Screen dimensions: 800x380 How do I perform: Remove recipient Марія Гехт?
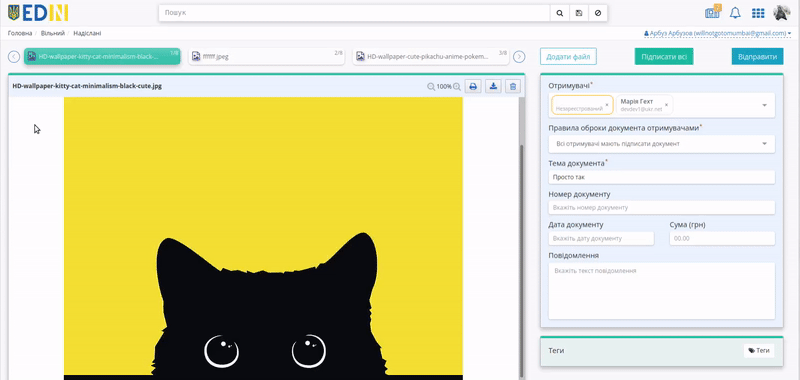[x=666, y=105]
